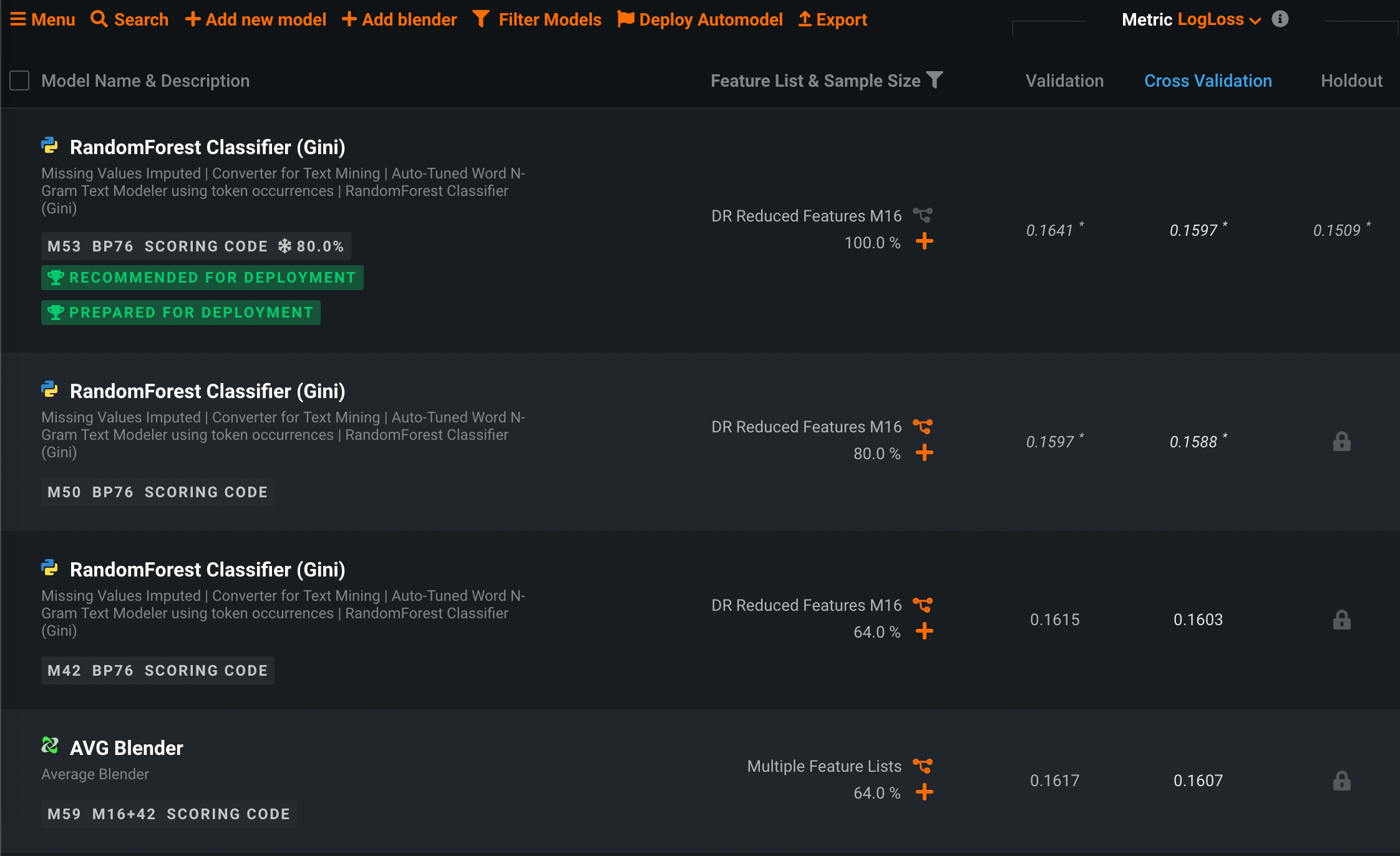
Task: Click the orange plus next to 80.0 %
Action: pyautogui.click(x=924, y=453)
